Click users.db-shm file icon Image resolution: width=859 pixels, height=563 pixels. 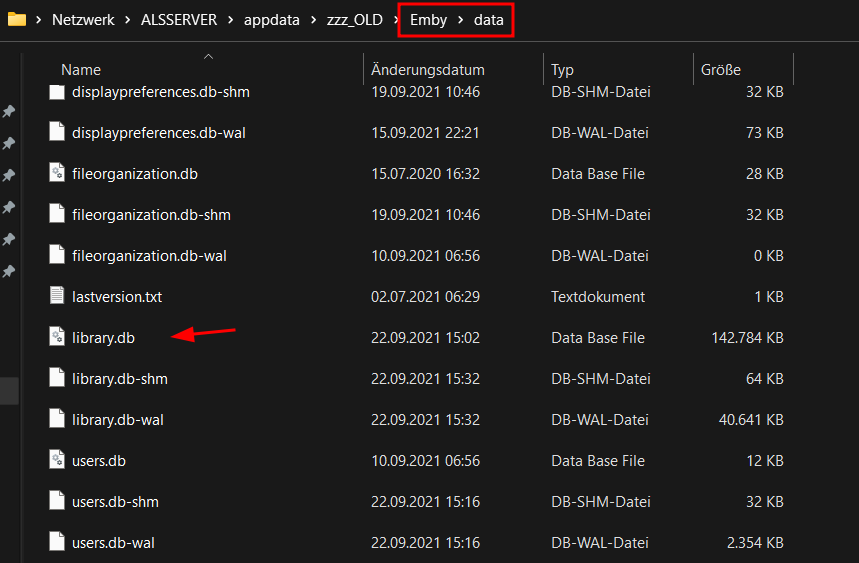click(x=57, y=502)
